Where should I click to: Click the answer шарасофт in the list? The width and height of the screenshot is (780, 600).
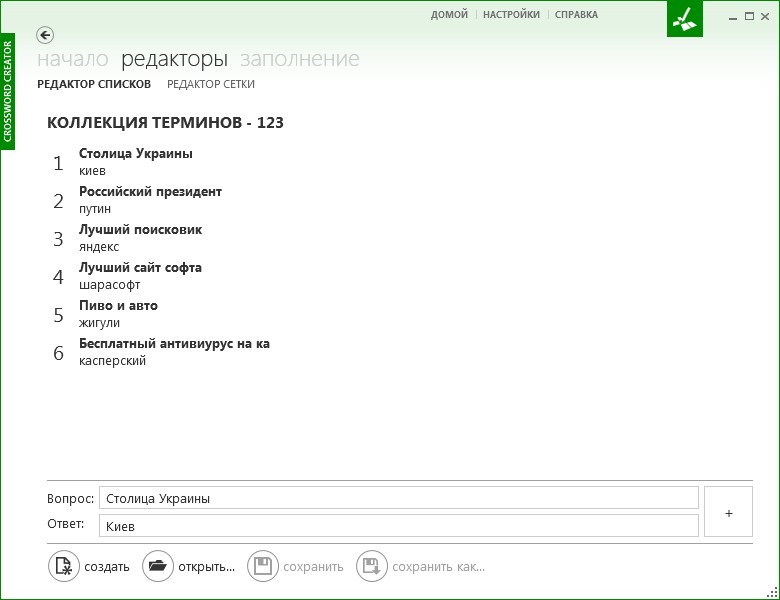pyautogui.click(x=109, y=285)
